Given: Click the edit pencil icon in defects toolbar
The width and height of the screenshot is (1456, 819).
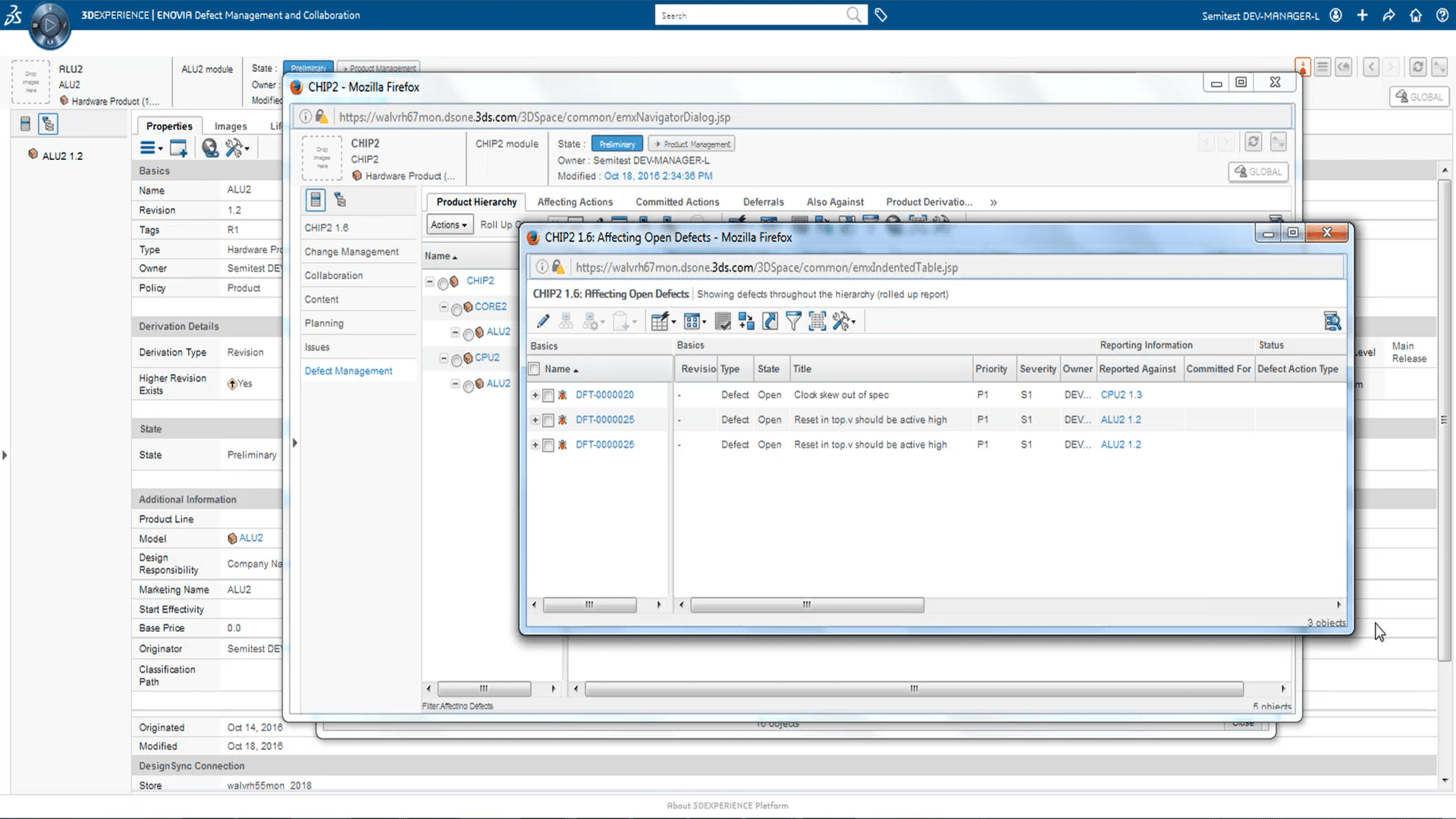Looking at the screenshot, I should 543,322.
